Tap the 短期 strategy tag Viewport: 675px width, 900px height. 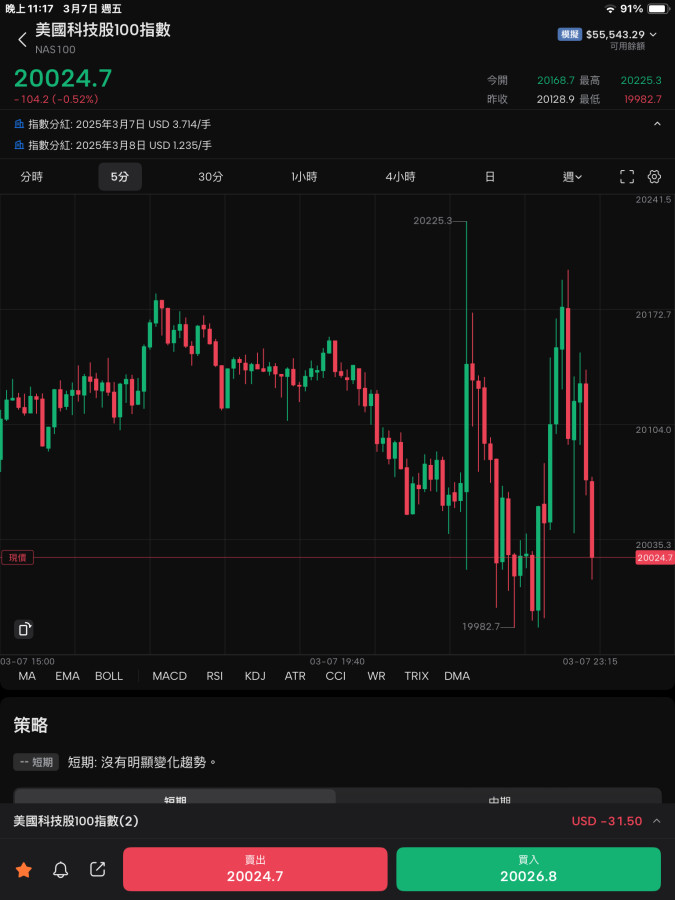[x=36, y=762]
